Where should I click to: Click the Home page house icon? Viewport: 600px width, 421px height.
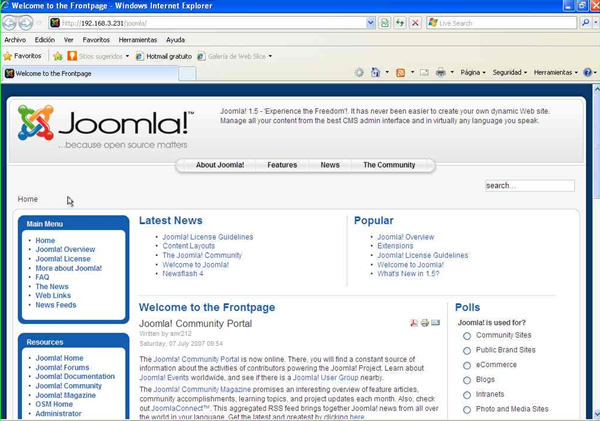tap(375, 72)
